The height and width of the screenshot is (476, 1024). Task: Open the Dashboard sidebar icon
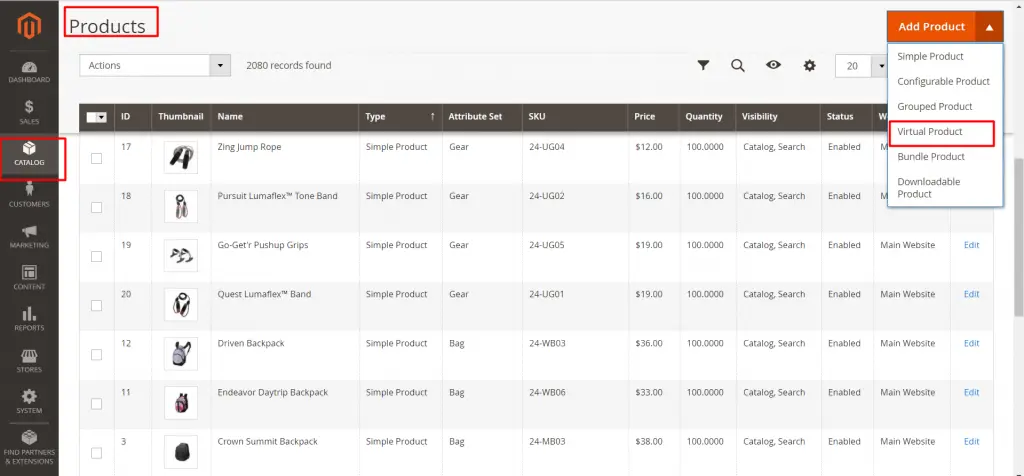coord(29,72)
